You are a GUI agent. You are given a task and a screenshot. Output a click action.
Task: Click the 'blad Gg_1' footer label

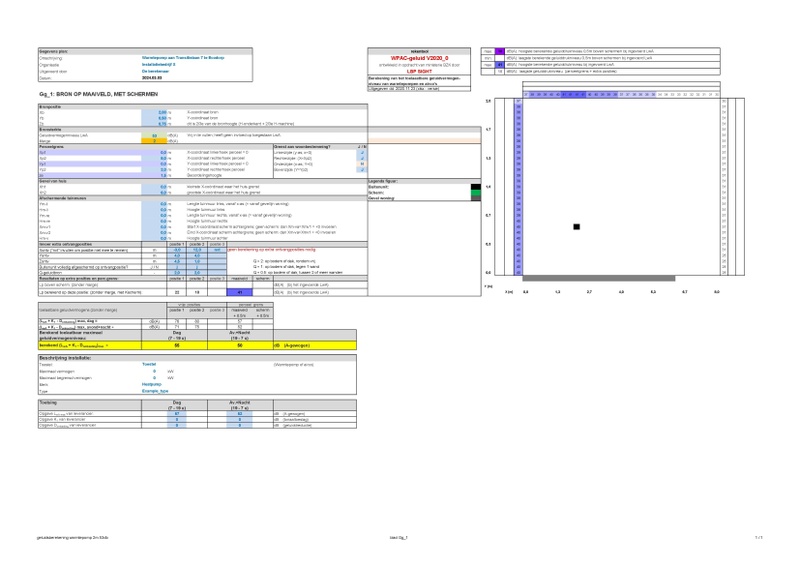398,537
